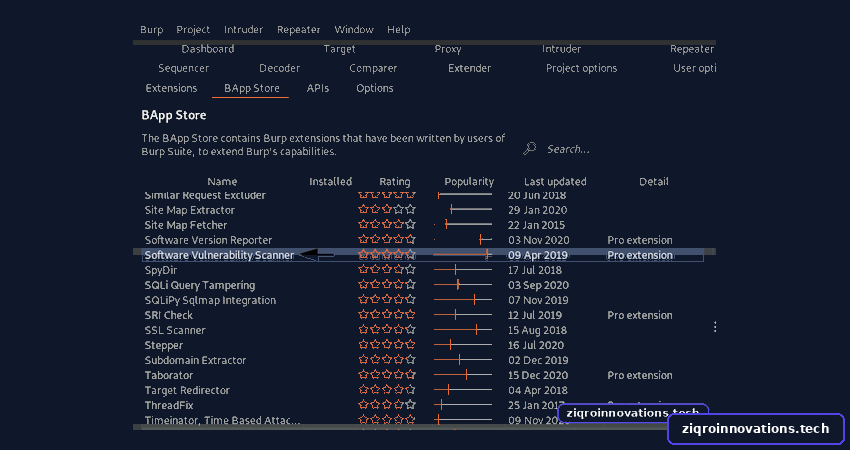
Task: Click the magnifier search icon
Action: pyautogui.click(x=530, y=148)
